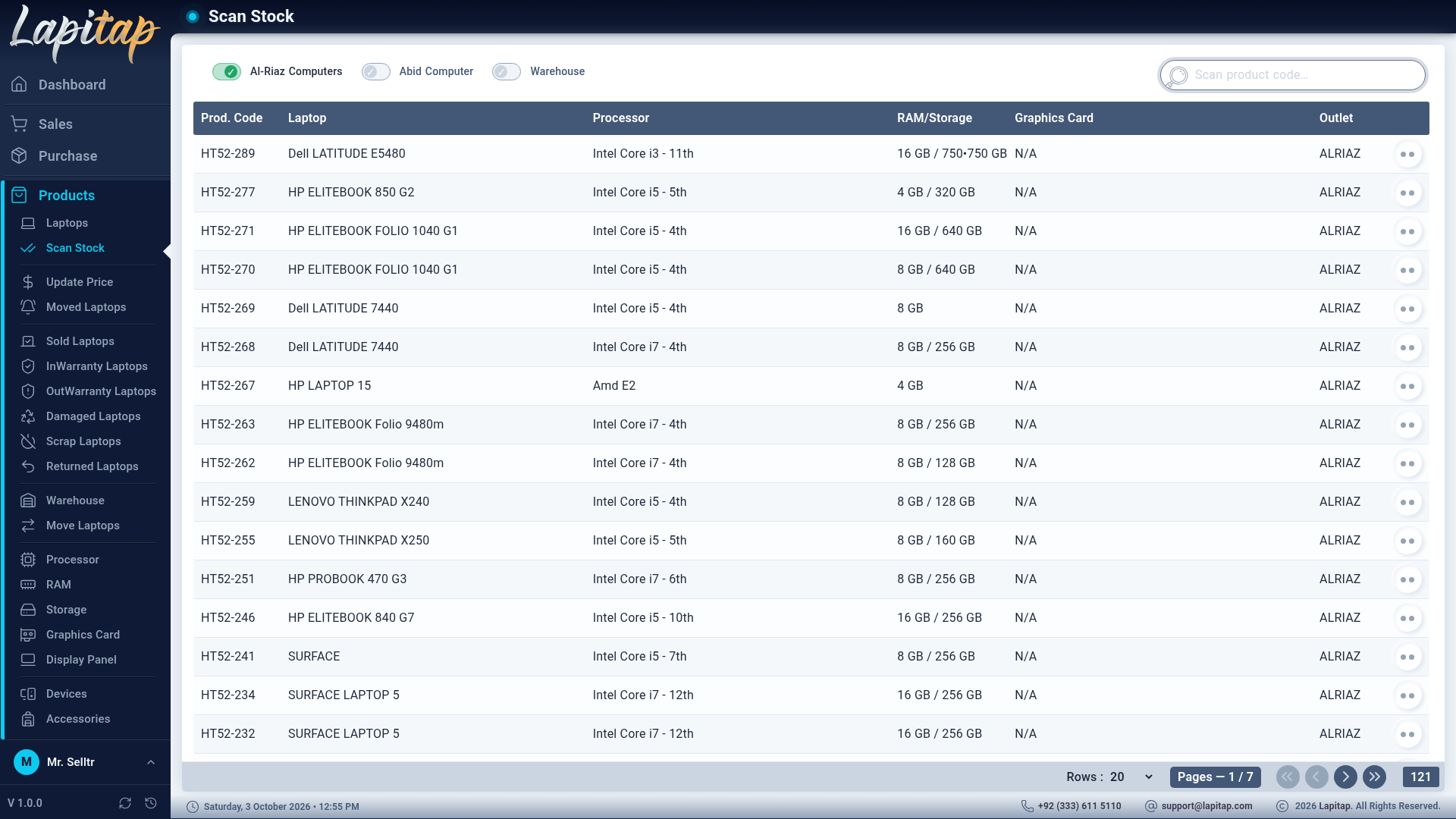
Task: Open the Dashboard home icon
Action: click(x=20, y=84)
